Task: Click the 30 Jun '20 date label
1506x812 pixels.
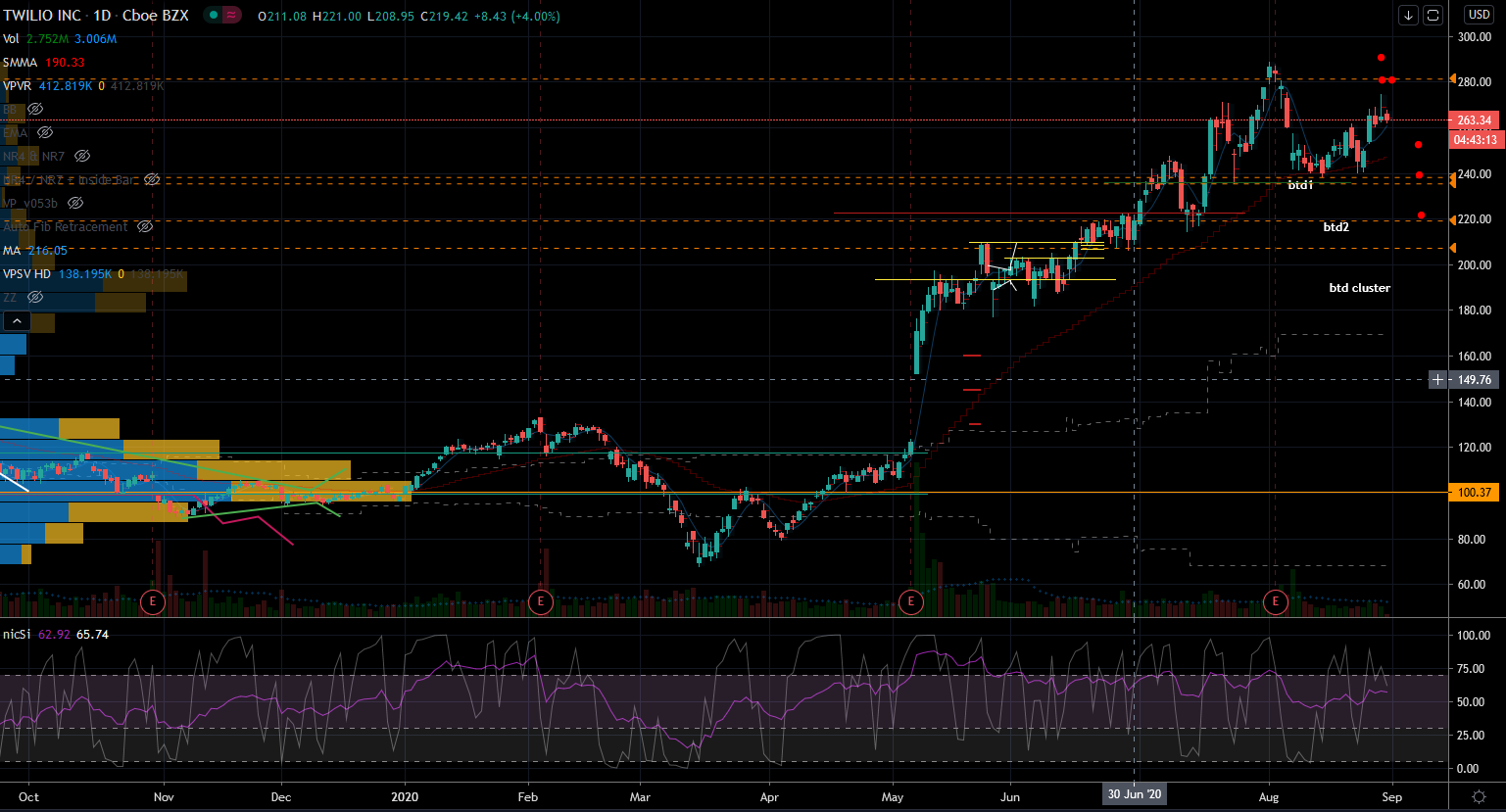Action: [1134, 795]
